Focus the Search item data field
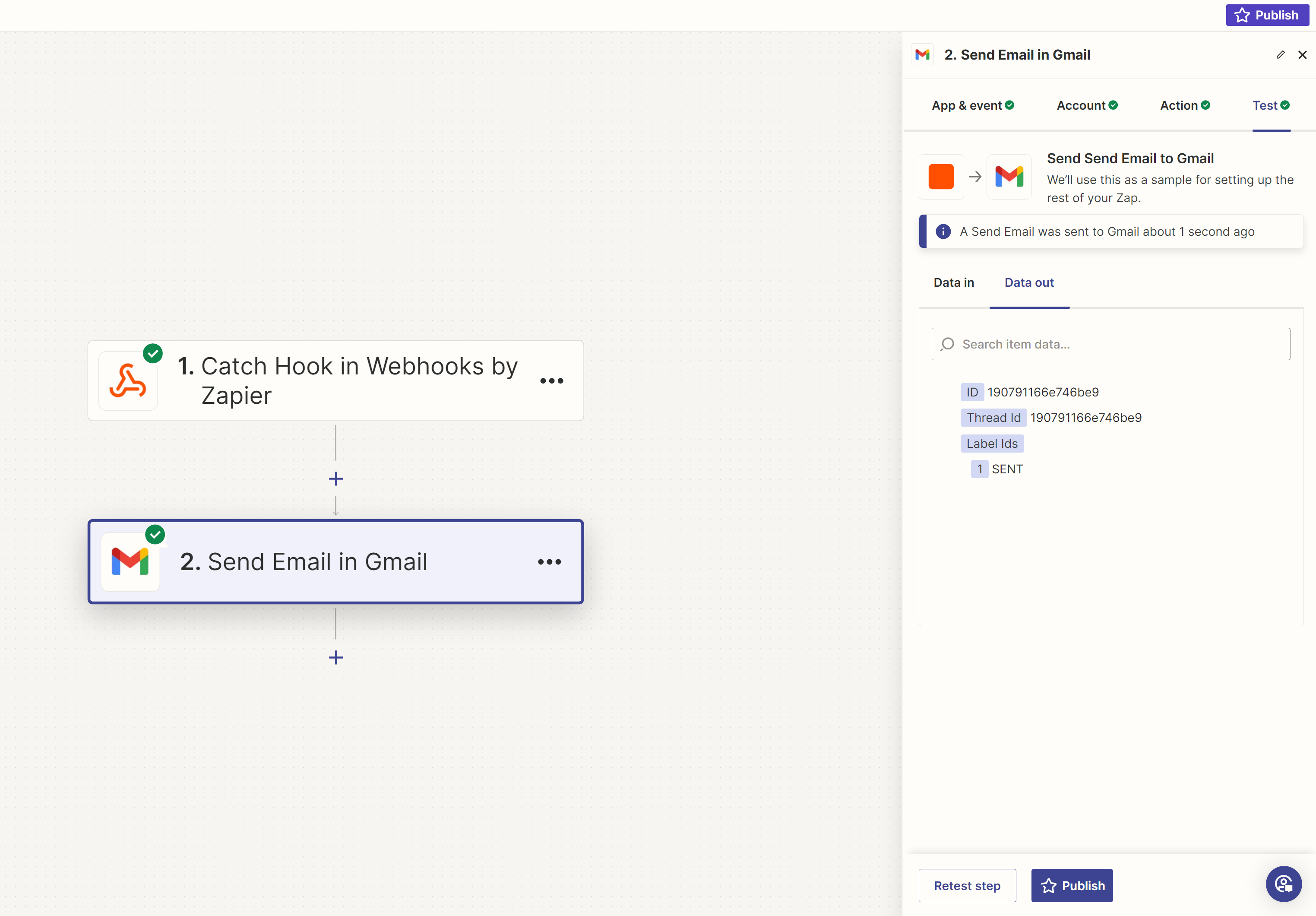The image size is (1316, 916). pos(1111,344)
